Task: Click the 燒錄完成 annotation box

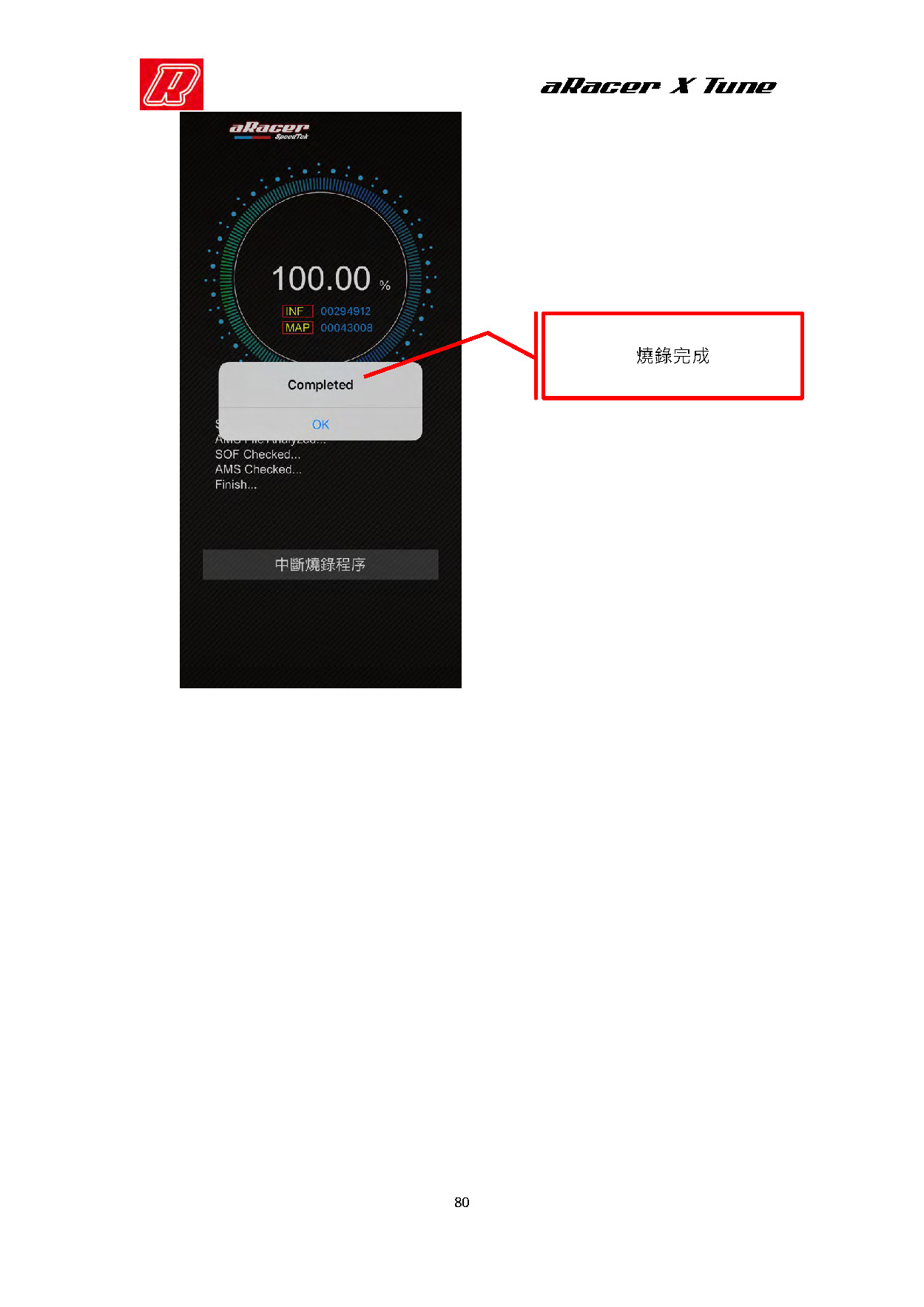Action: (672, 356)
